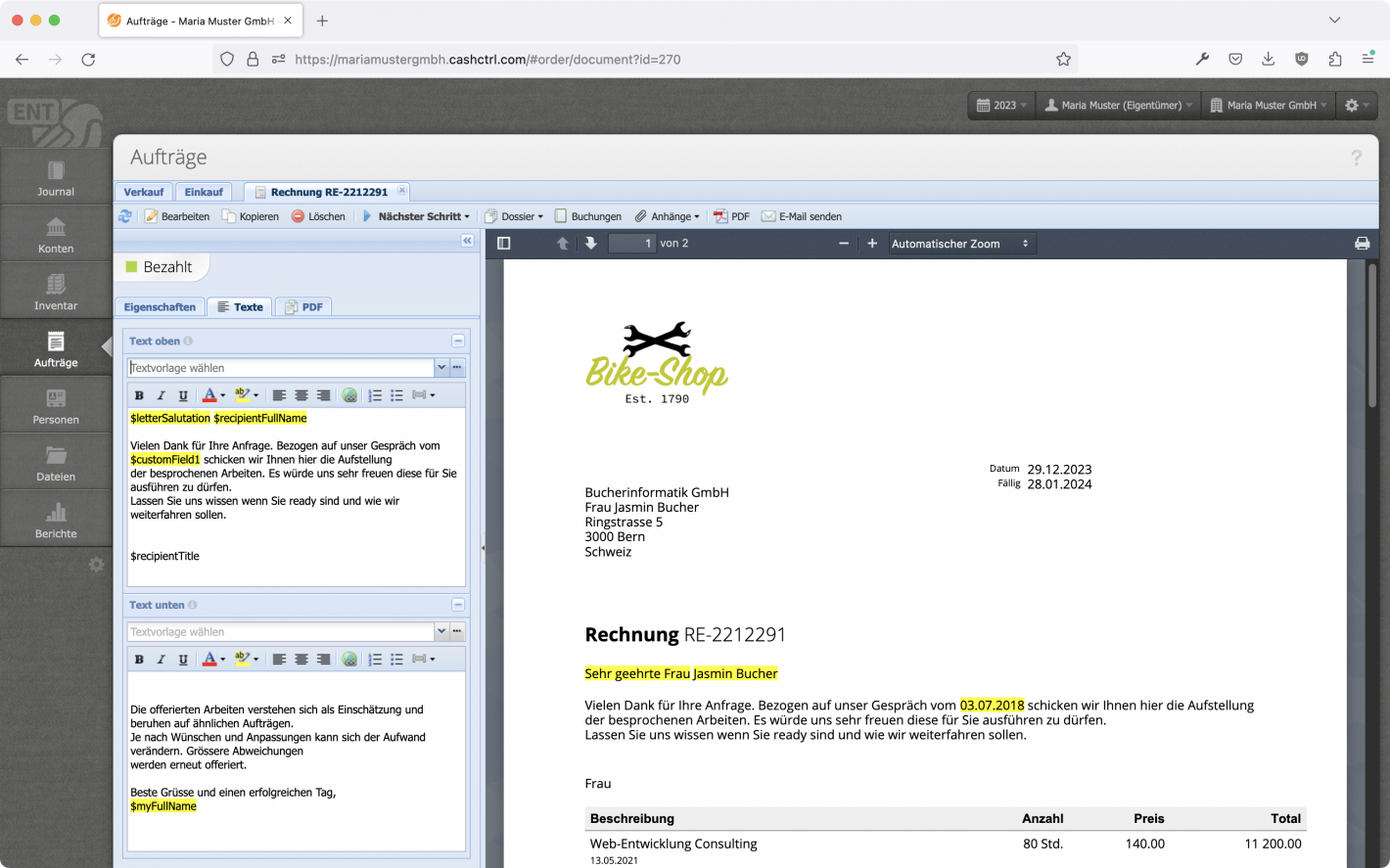Screen dimensions: 1390x868
Task: Open the Automatischer Zoom dropdown
Action: pos(960,243)
